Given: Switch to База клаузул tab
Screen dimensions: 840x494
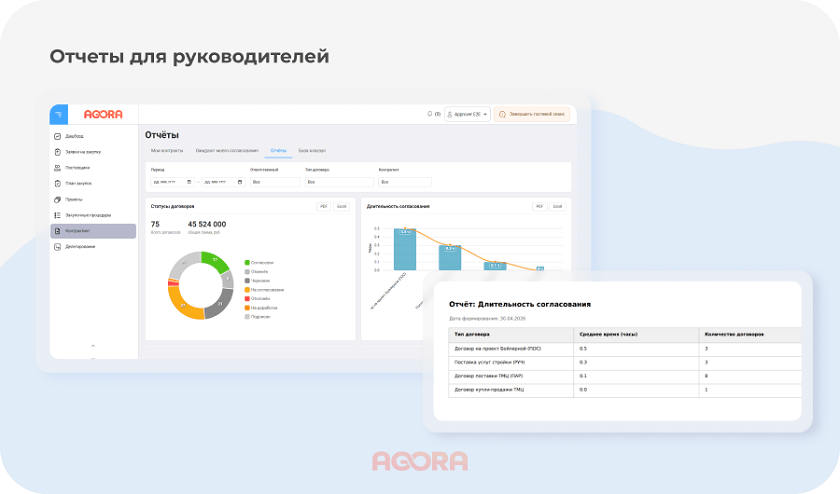Looking at the screenshot, I should (312, 151).
